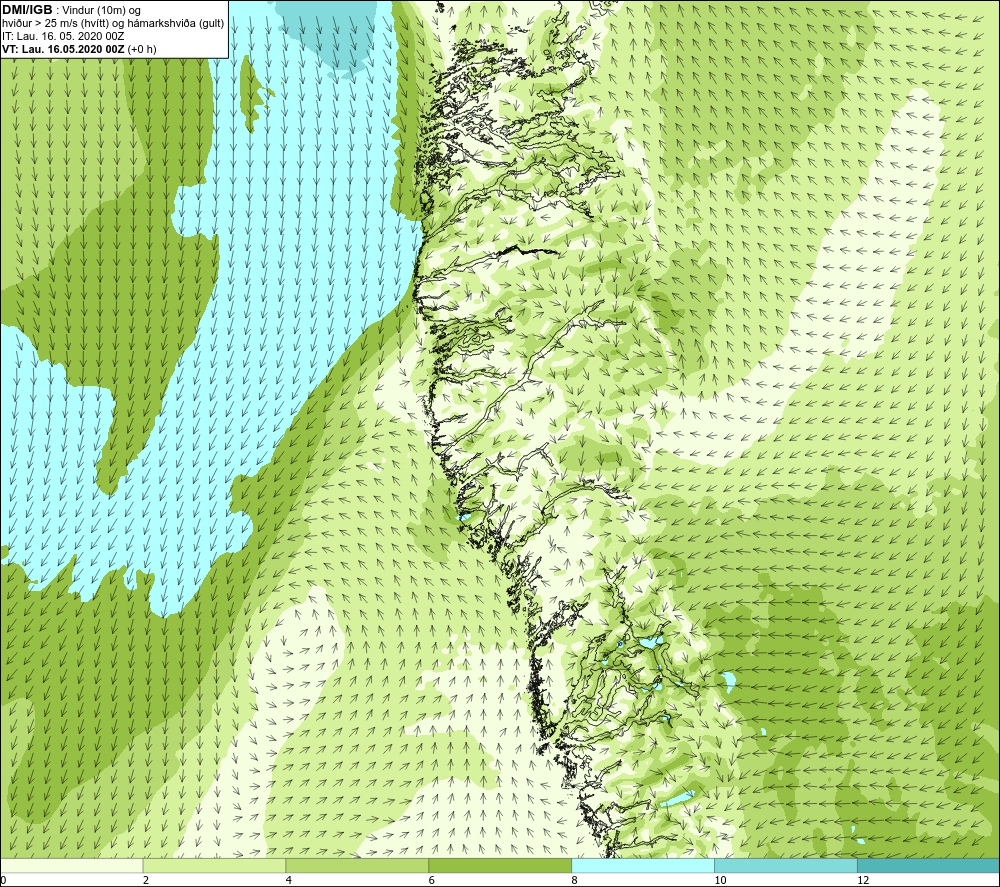Click the 8–10 m/s light cyan legend swatch
The width and height of the screenshot is (1000, 887).
[643, 865]
